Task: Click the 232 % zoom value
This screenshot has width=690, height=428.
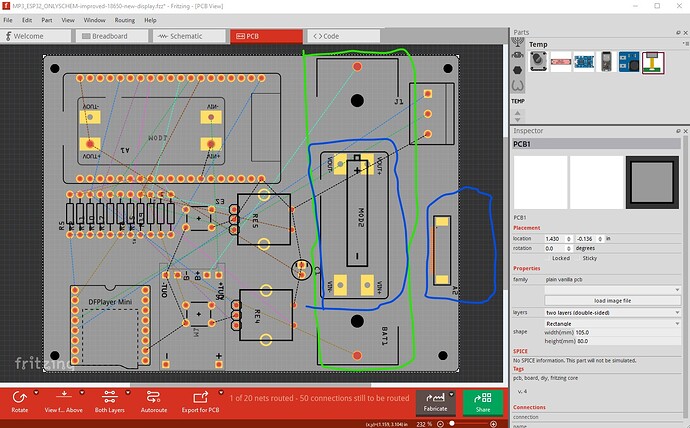Action: [424, 424]
